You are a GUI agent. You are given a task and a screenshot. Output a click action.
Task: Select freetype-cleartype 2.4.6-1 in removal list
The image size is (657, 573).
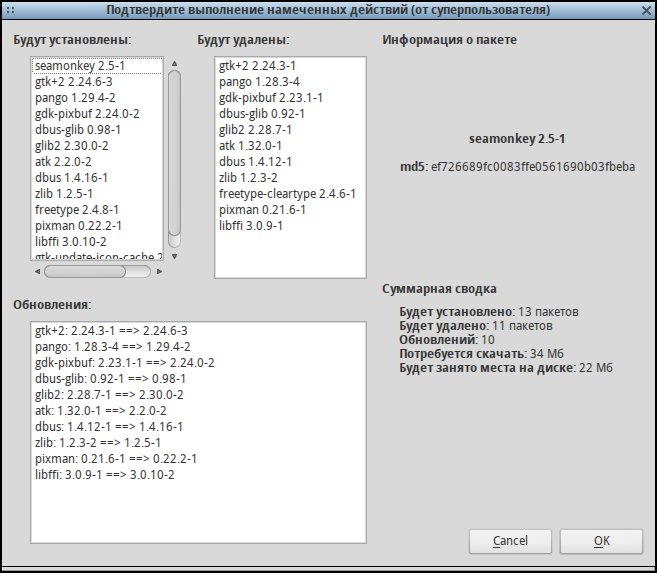pyautogui.click(x=290, y=194)
